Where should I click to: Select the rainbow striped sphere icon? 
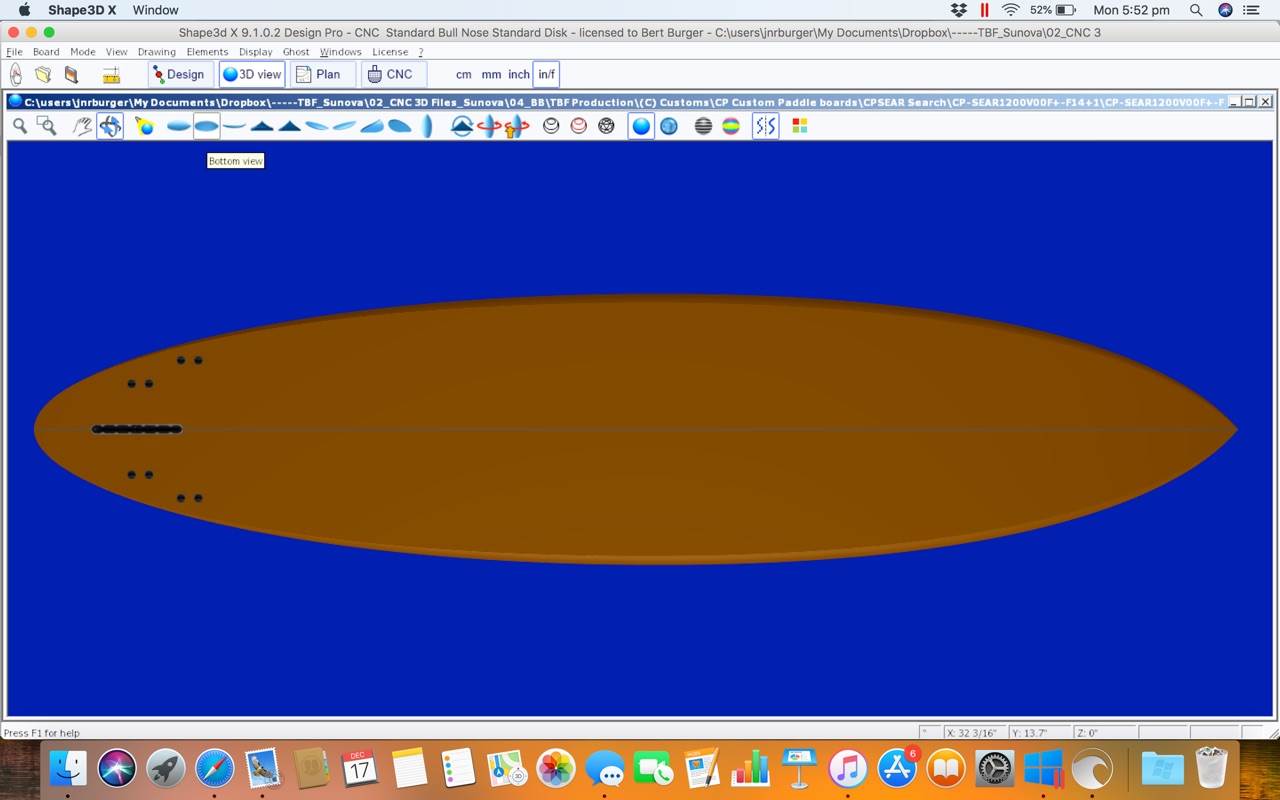coord(731,126)
